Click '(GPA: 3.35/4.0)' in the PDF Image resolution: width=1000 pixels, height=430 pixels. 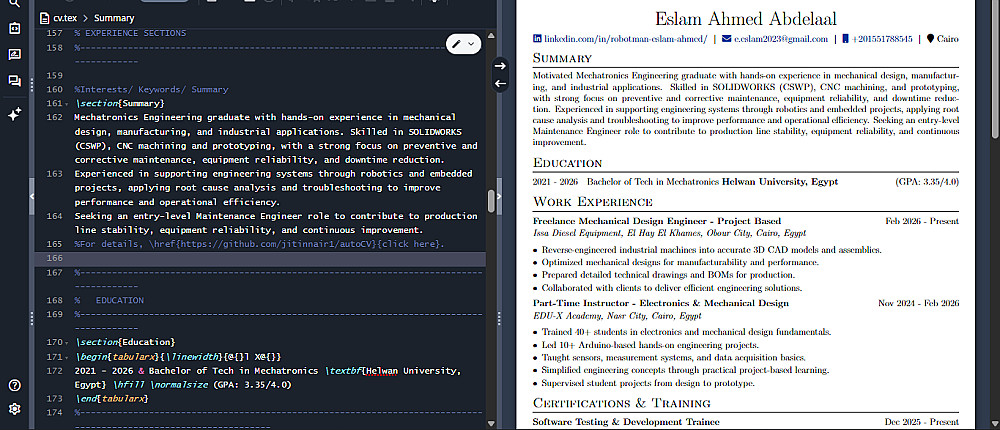click(x=927, y=182)
